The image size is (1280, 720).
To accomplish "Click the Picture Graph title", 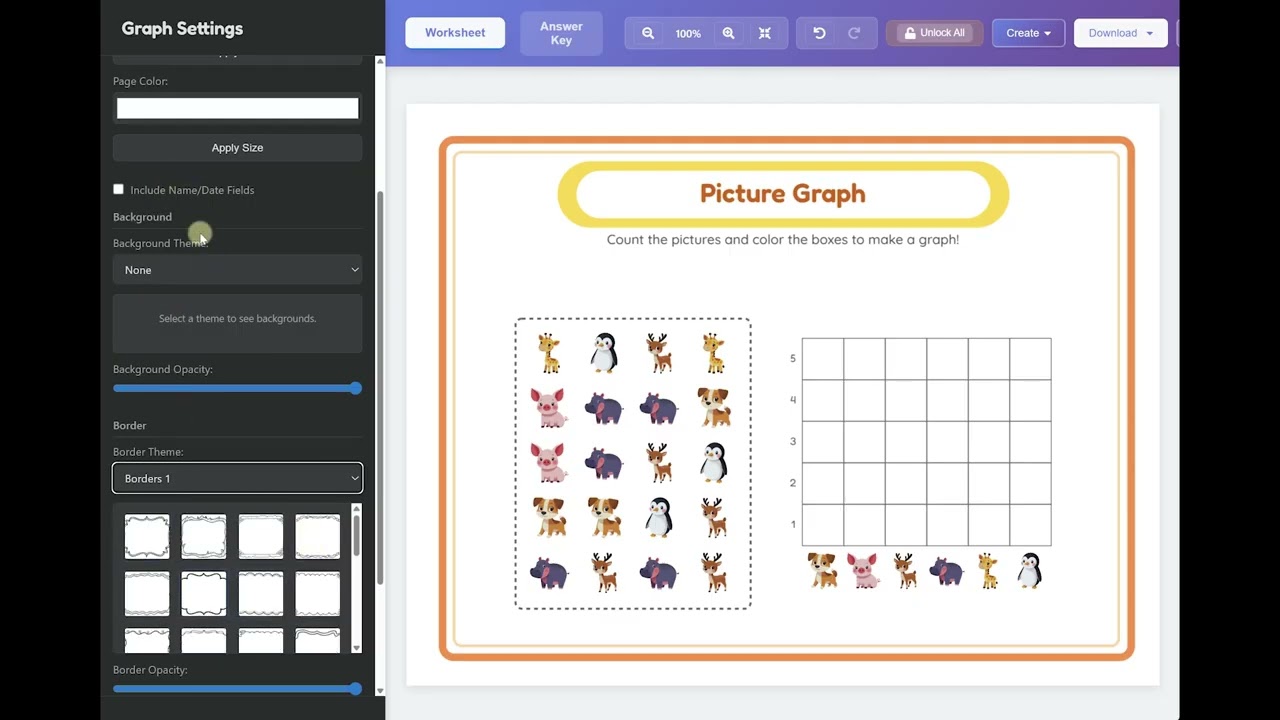I will click(x=783, y=193).
